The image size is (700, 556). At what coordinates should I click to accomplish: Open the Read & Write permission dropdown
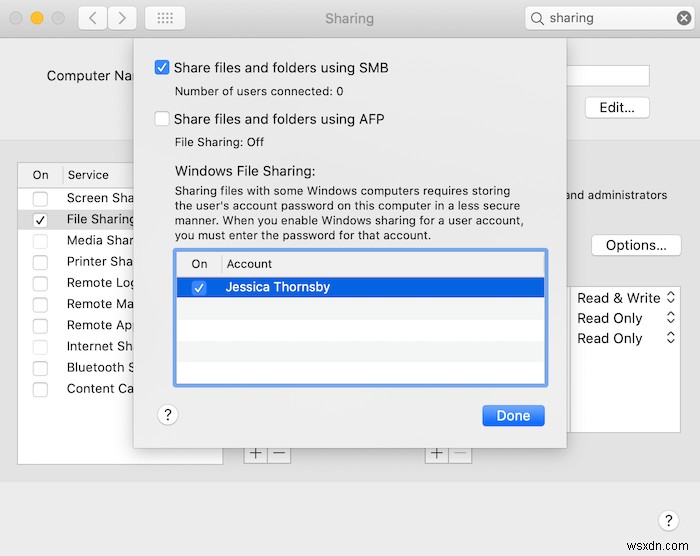625,298
